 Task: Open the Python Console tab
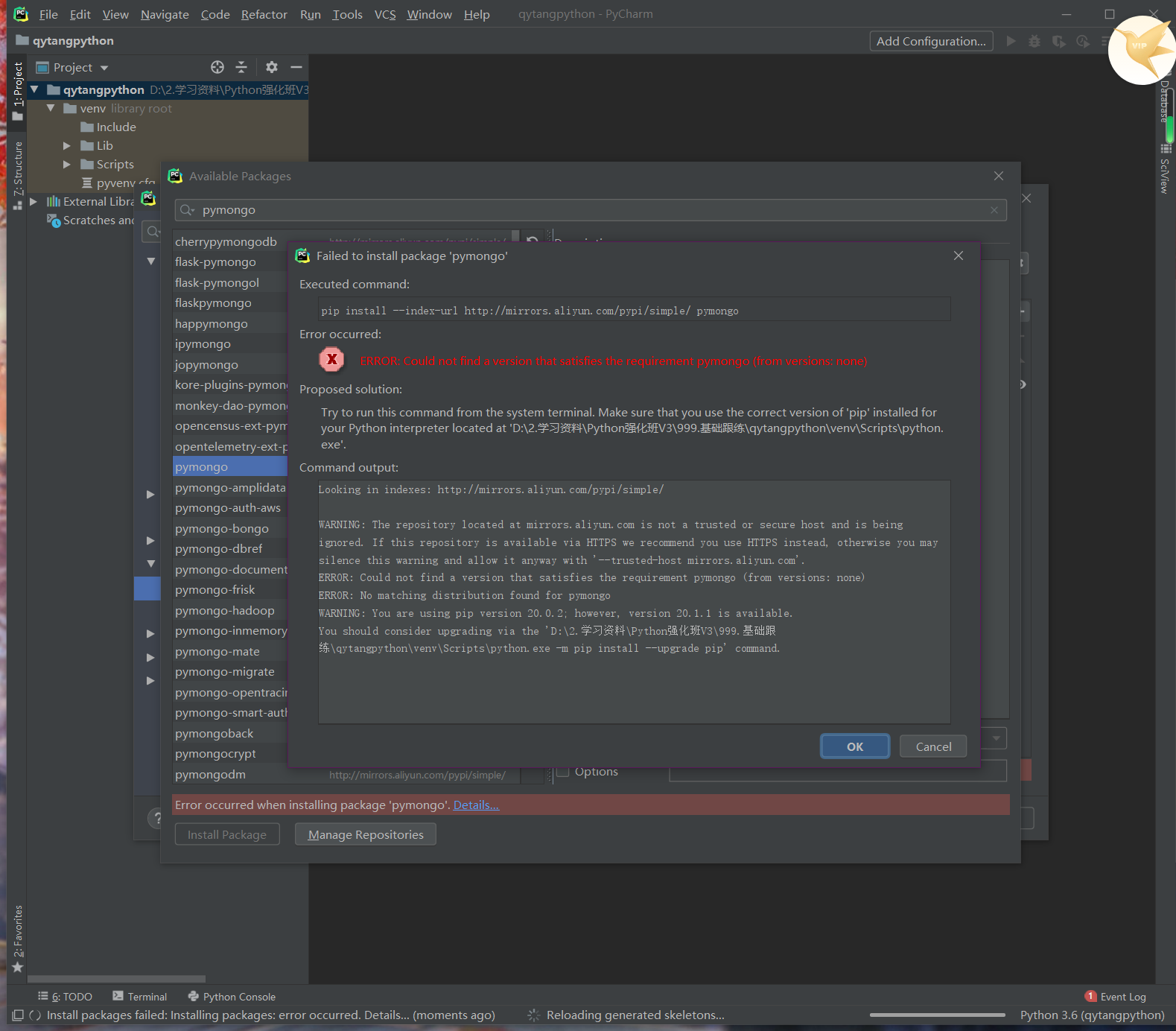click(232, 996)
